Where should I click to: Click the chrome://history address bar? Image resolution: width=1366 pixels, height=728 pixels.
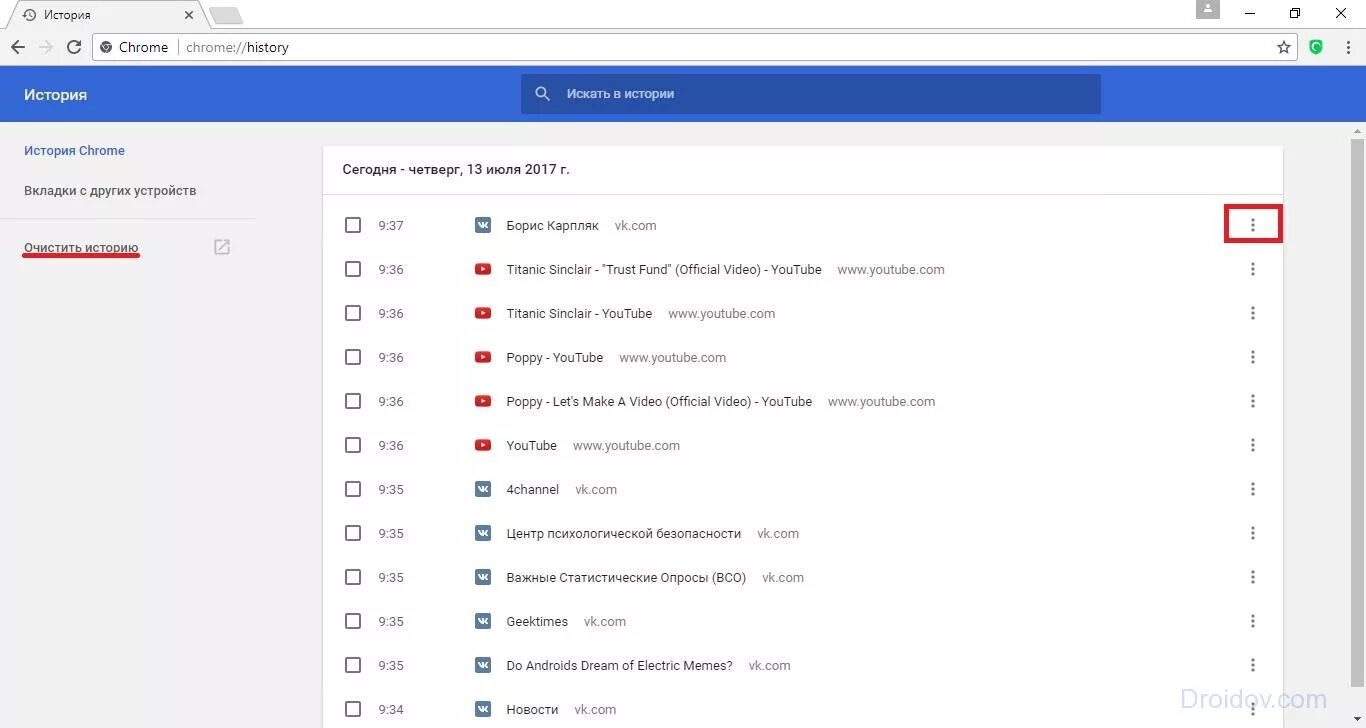695,47
